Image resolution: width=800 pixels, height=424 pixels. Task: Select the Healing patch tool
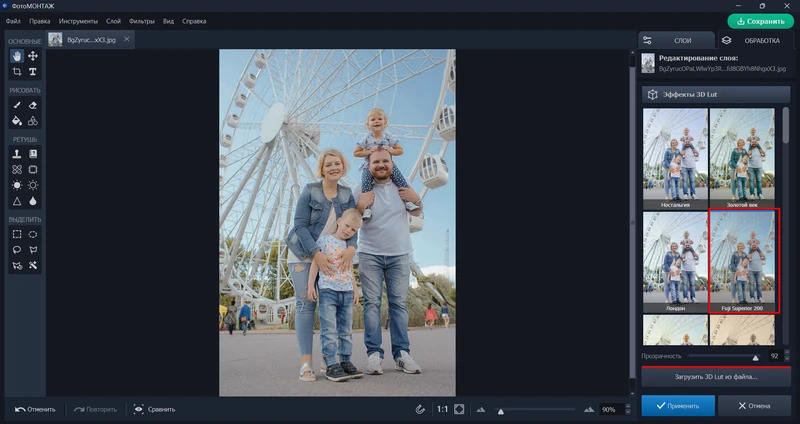pos(17,169)
